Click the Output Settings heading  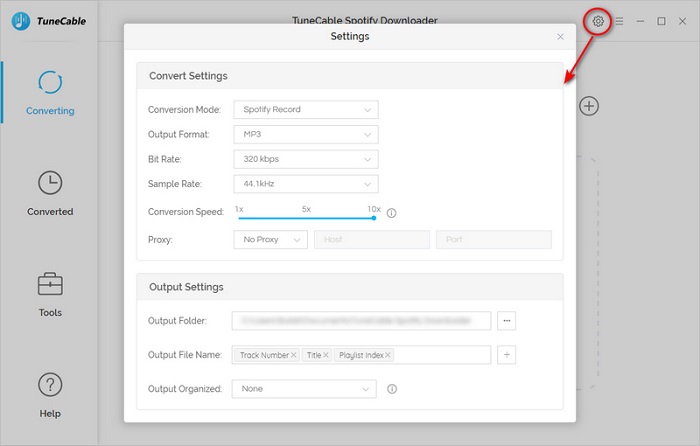click(186, 287)
